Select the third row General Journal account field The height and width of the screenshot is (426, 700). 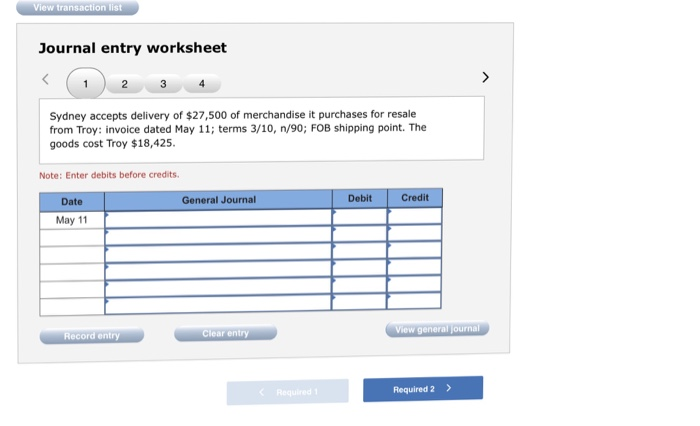coord(218,253)
